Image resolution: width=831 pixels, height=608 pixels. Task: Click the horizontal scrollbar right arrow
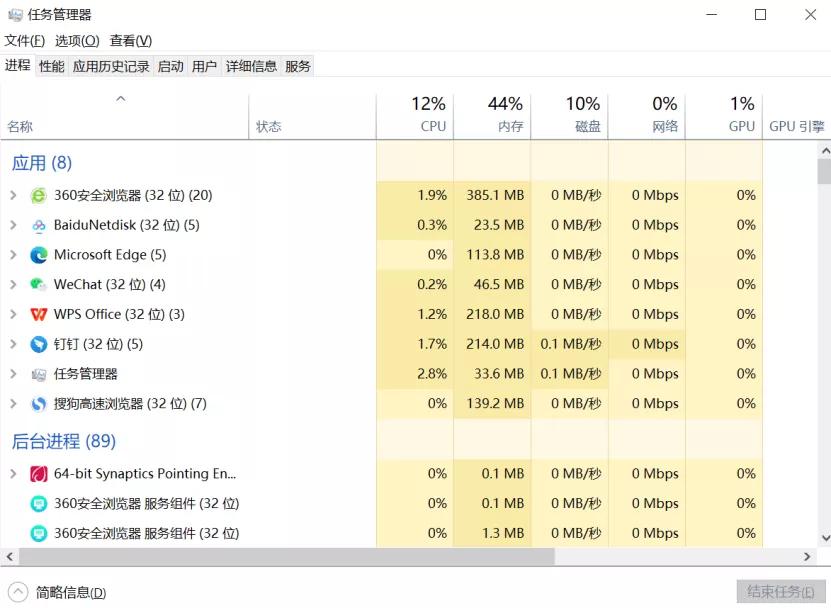(x=806, y=557)
